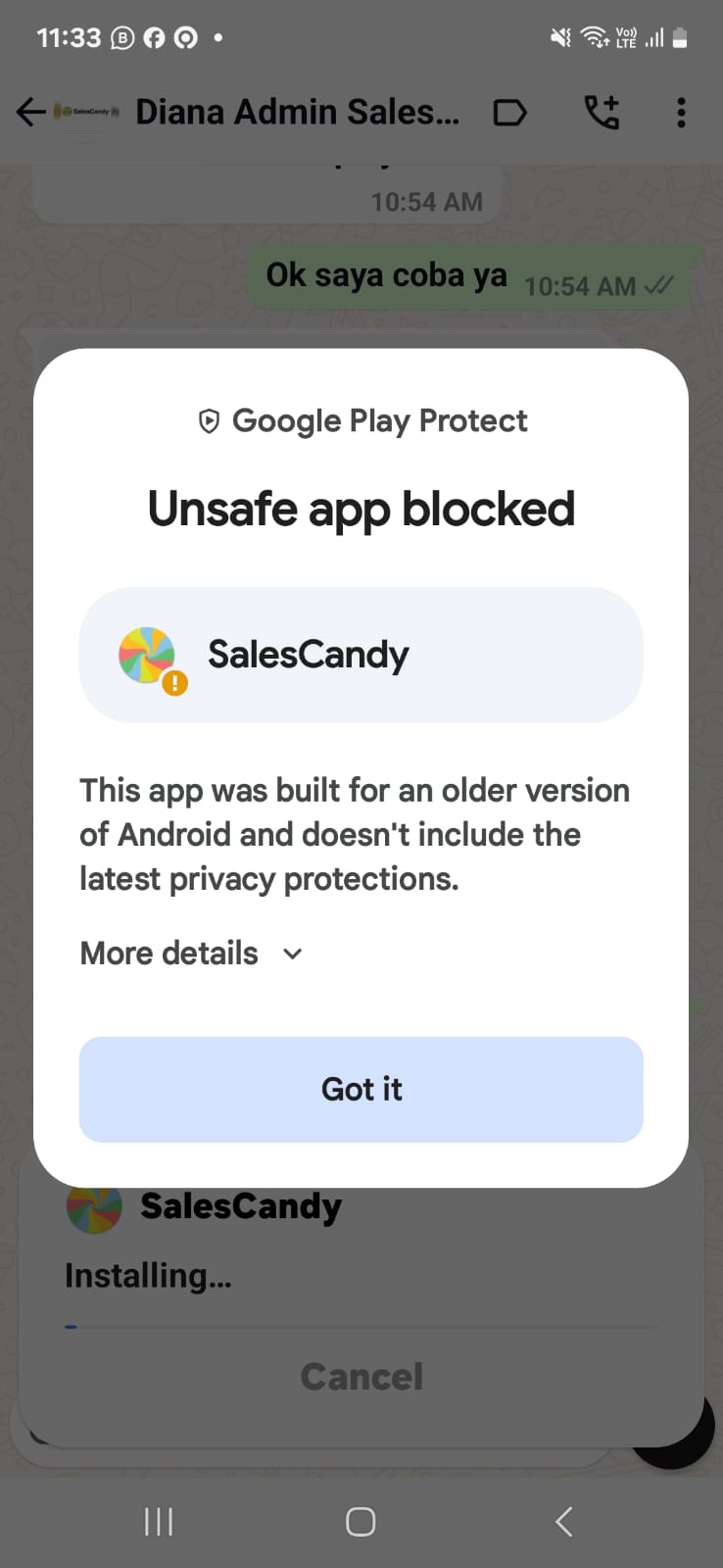This screenshot has height=1568, width=723.
Task: Tap the back arrow in chat header
Action: pos(30,113)
